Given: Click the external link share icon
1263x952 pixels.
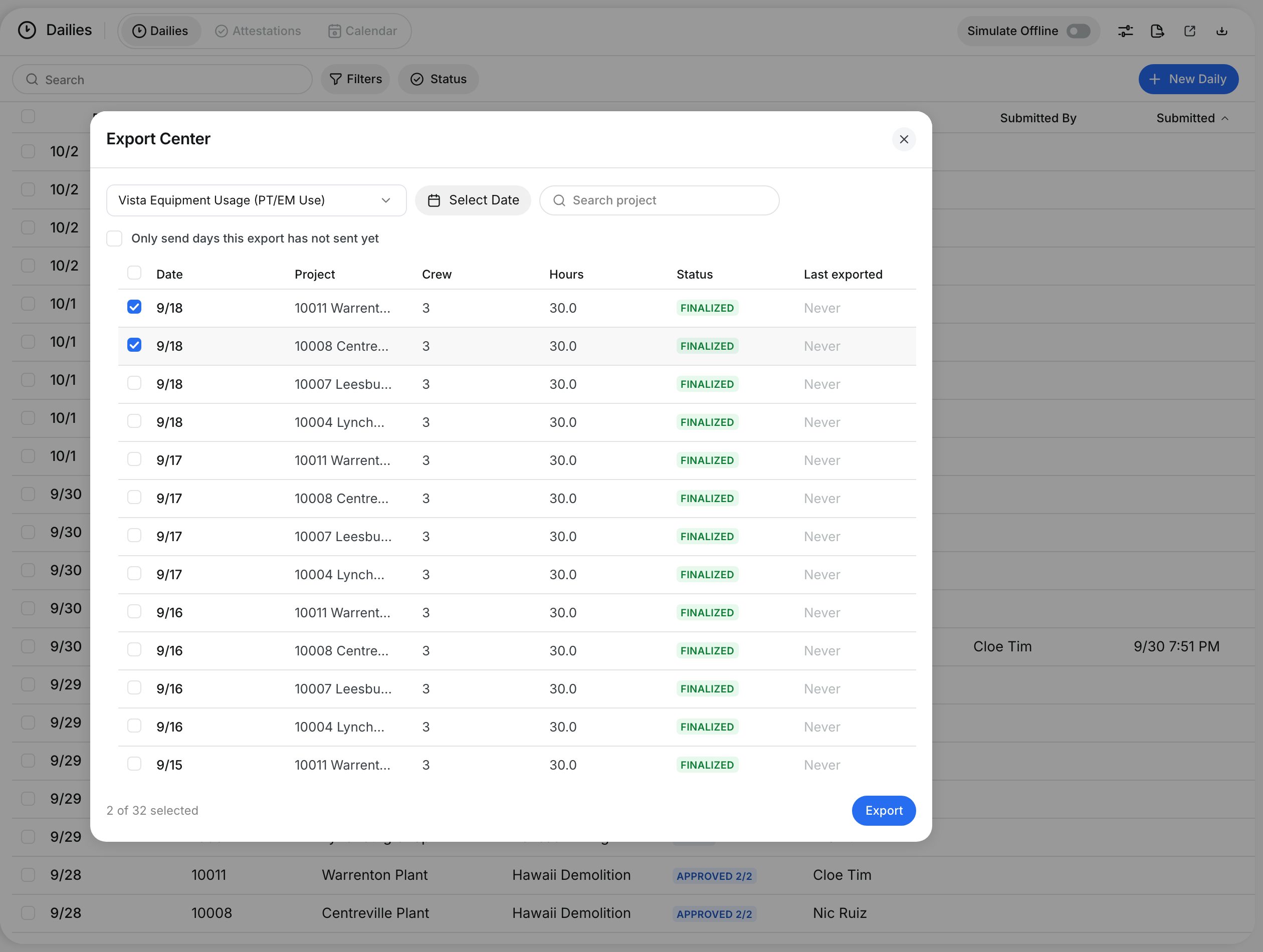Looking at the screenshot, I should point(1189,31).
